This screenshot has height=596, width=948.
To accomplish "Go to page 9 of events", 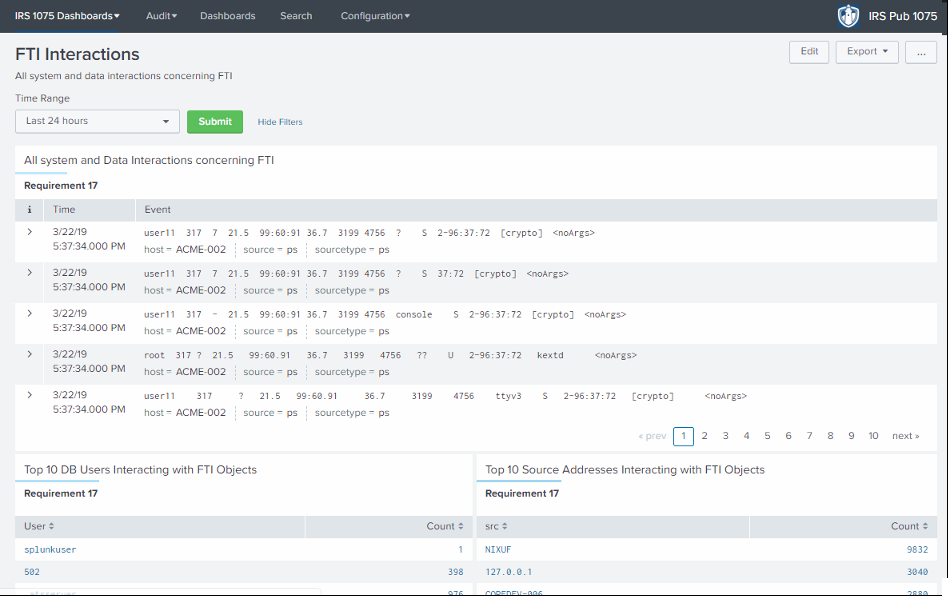I will (x=851, y=436).
